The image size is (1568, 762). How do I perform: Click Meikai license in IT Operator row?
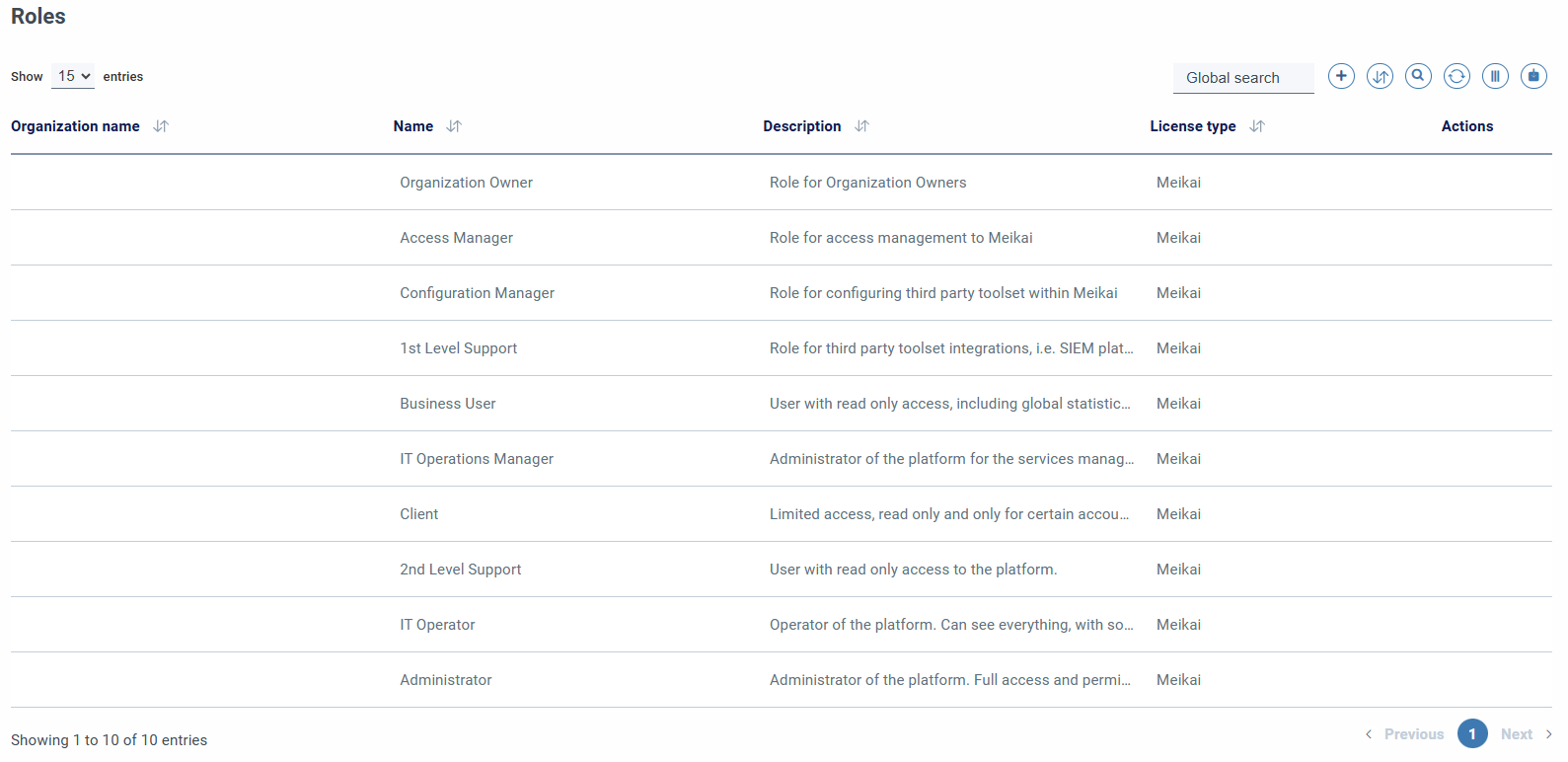click(x=1178, y=625)
